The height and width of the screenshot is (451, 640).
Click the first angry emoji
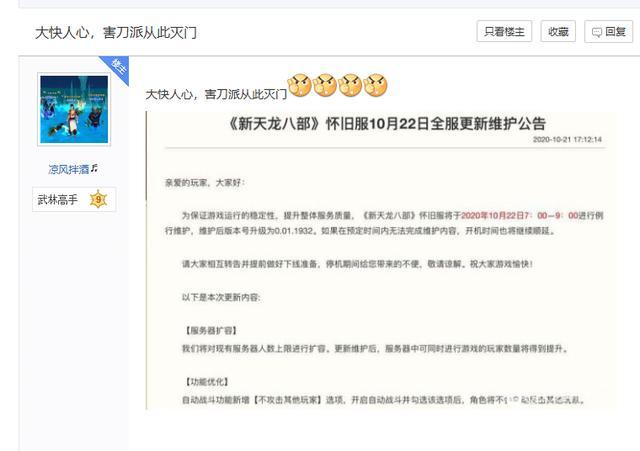[300, 85]
